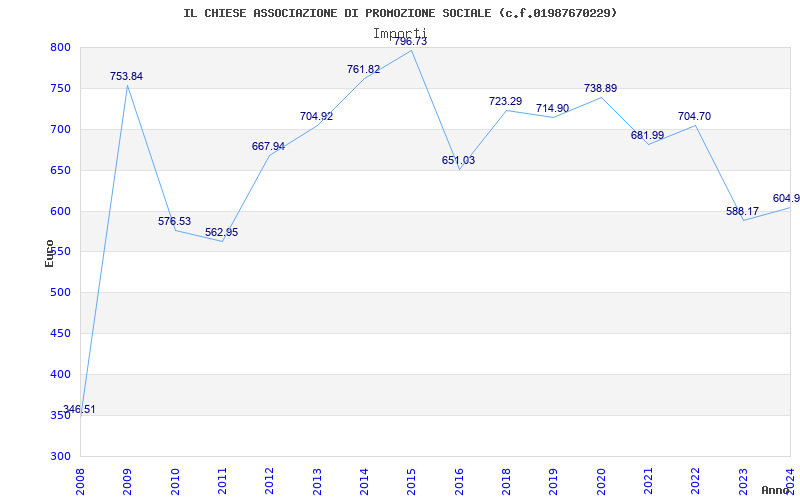Select data label 562.95
Image resolution: width=800 pixels, height=500 pixels.
pos(221,232)
